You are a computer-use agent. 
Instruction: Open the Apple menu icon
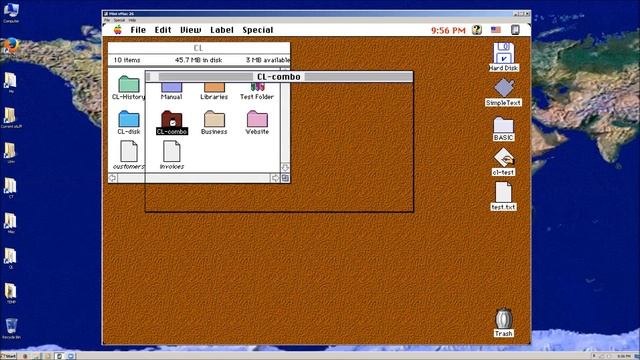[x=118, y=30]
